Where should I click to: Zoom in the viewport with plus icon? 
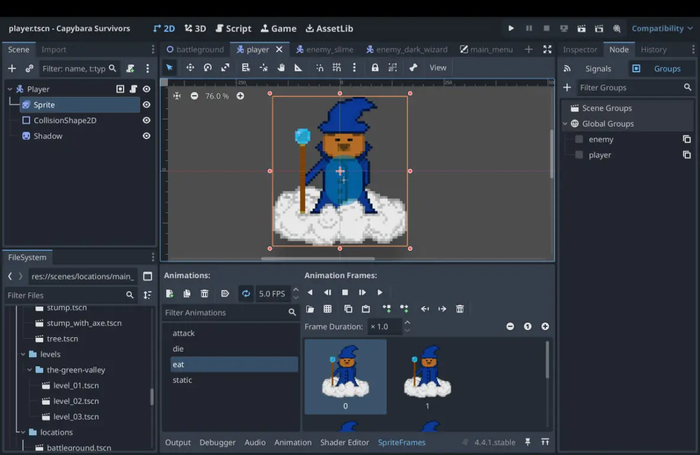pyautogui.click(x=240, y=96)
